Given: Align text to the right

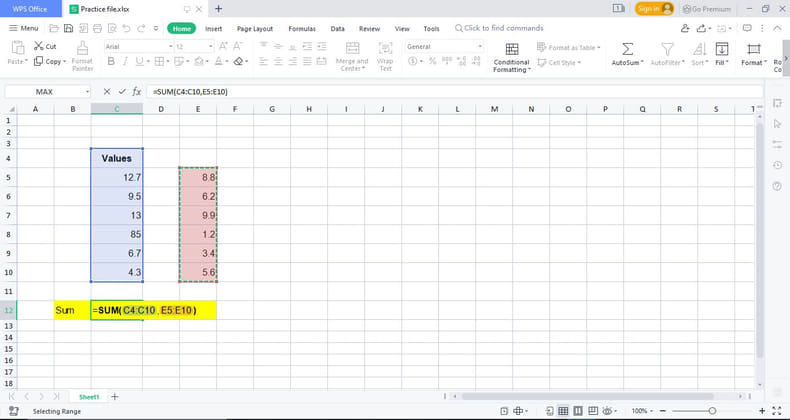Looking at the screenshot, I should tap(293, 61).
